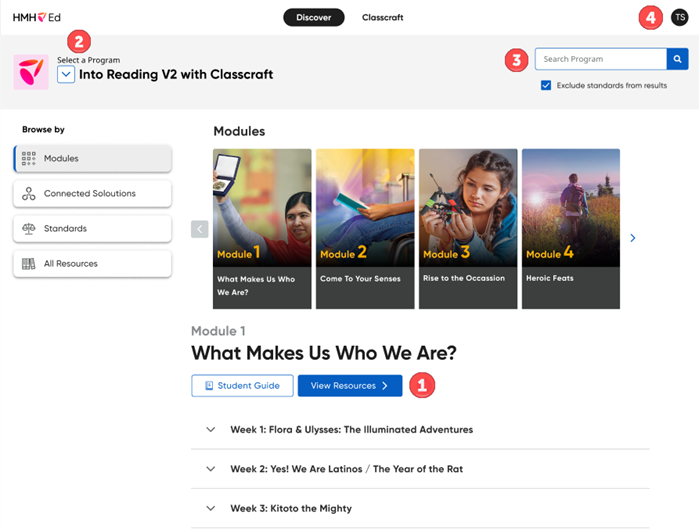Toggle Exclude standards from results checkbox

tap(546, 85)
